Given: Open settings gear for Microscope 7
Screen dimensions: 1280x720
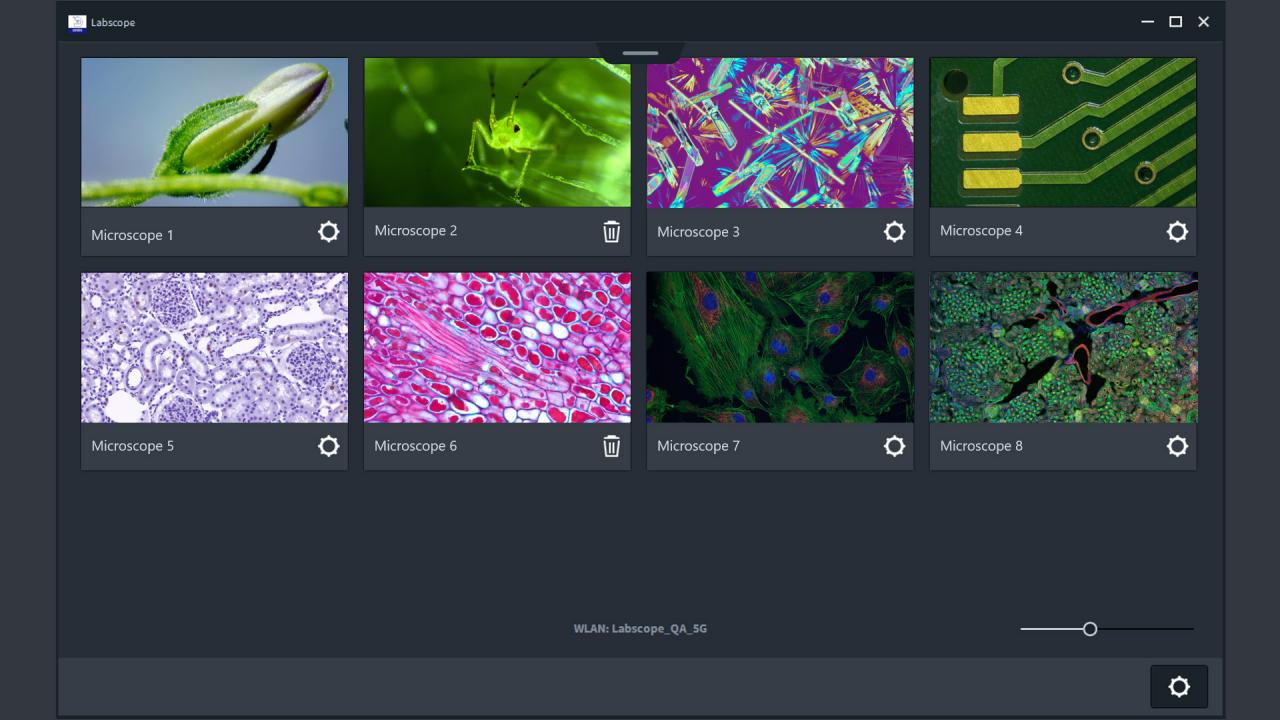Looking at the screenshot, I should [894, 446].
